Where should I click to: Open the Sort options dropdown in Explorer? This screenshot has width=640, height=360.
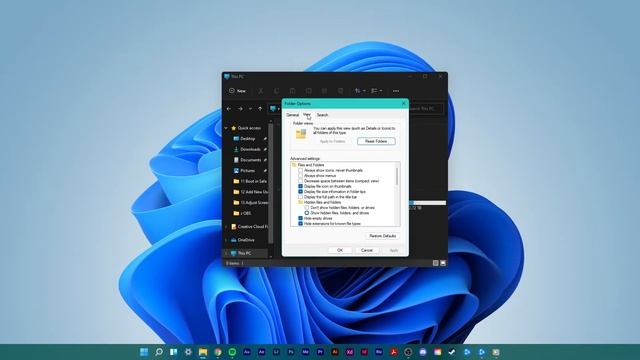[360, 91]
